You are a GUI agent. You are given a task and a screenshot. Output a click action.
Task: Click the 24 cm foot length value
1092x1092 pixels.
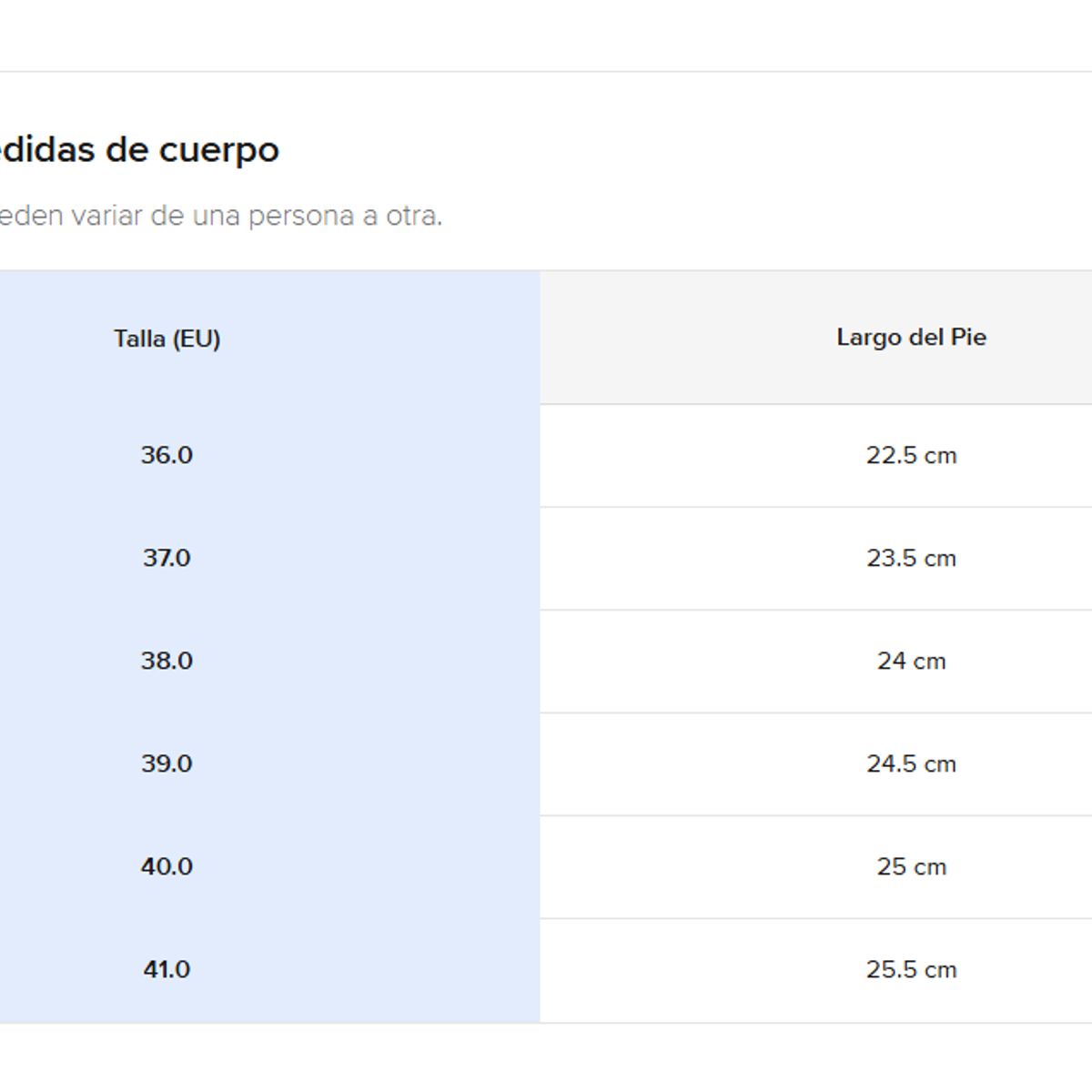pyautogui.click(x=911, y=661)
